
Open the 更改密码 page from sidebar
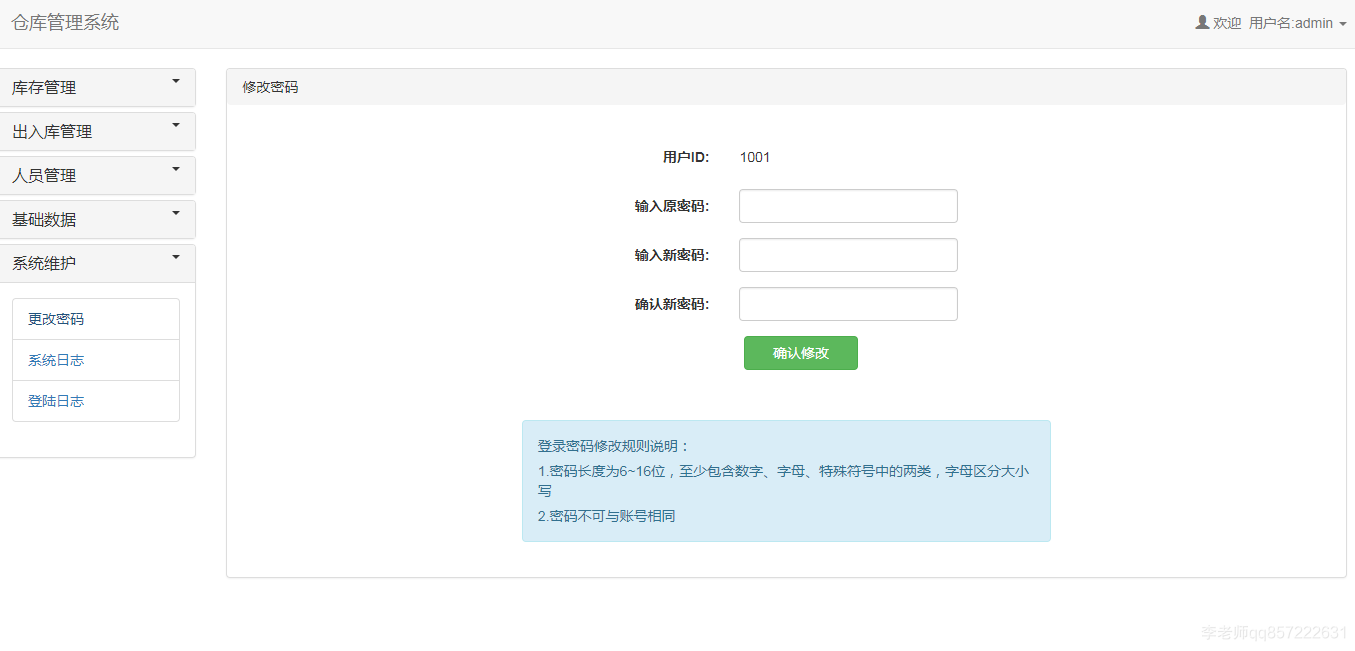pyautogui.click(x=55, y=318)
